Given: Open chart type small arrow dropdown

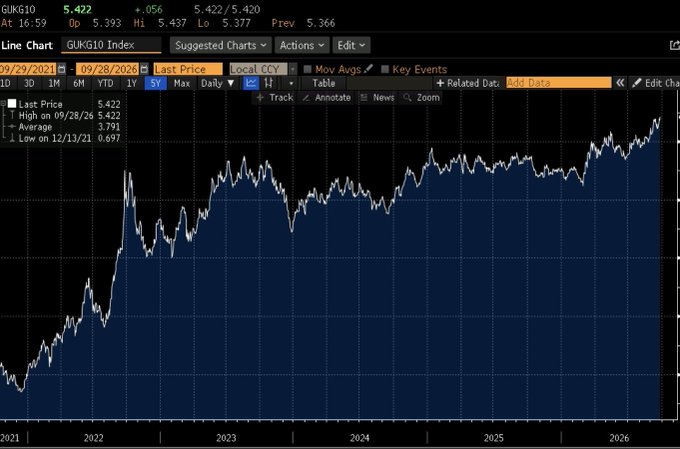Looking at the screenshot, I should [x=291, y=83].
